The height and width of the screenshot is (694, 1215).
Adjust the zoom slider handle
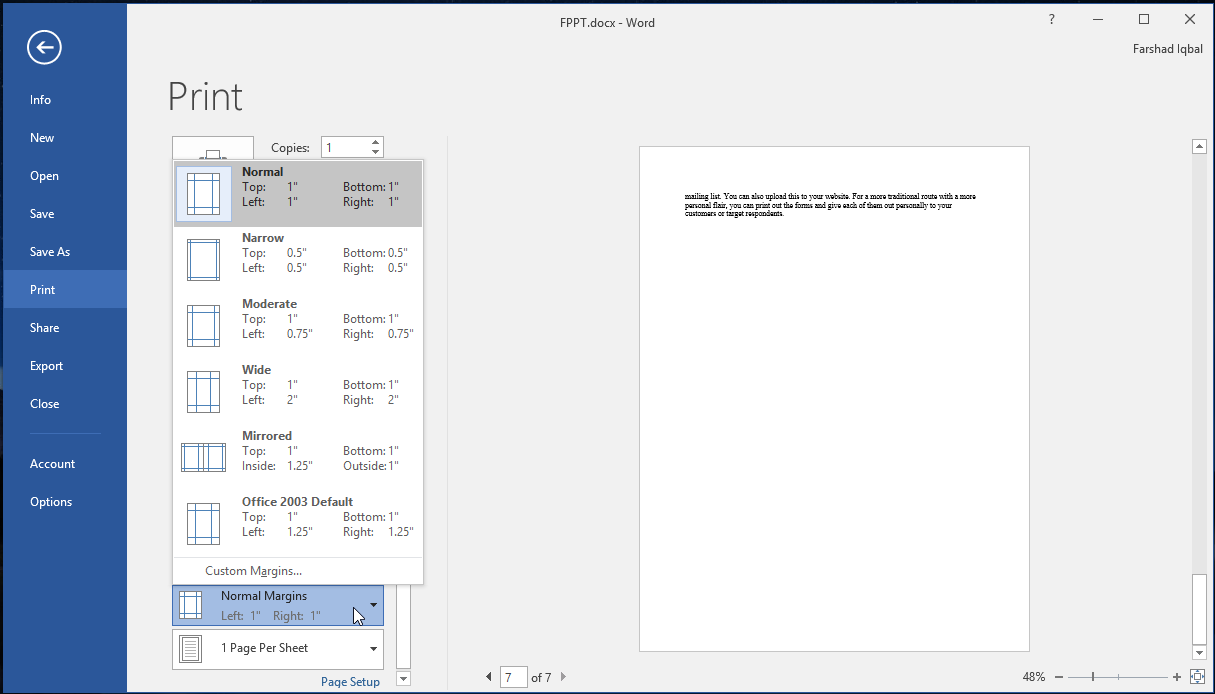point(1093,677)
